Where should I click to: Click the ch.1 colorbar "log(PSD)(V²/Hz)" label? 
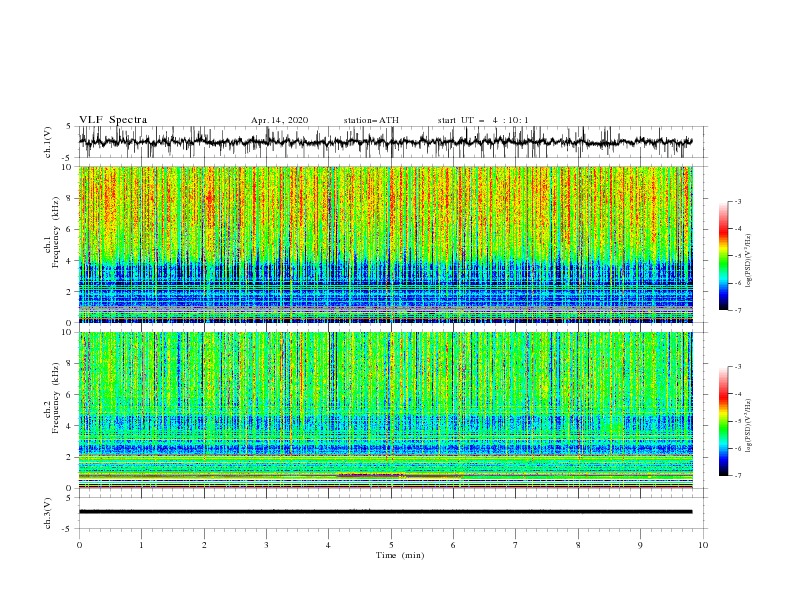click(x=749, y=261)
